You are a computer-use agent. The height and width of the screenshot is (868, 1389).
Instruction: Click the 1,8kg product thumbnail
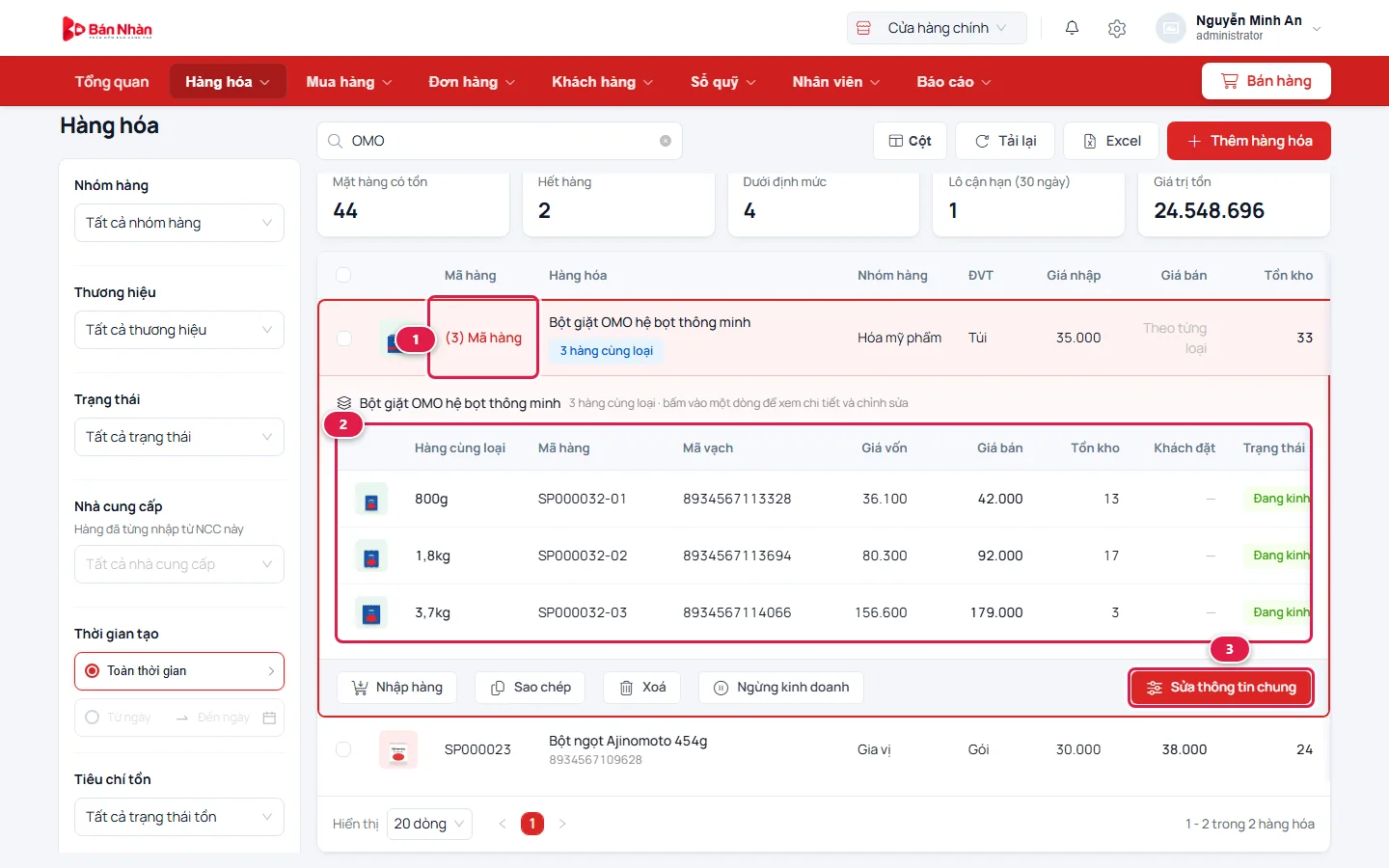[371, 556]
